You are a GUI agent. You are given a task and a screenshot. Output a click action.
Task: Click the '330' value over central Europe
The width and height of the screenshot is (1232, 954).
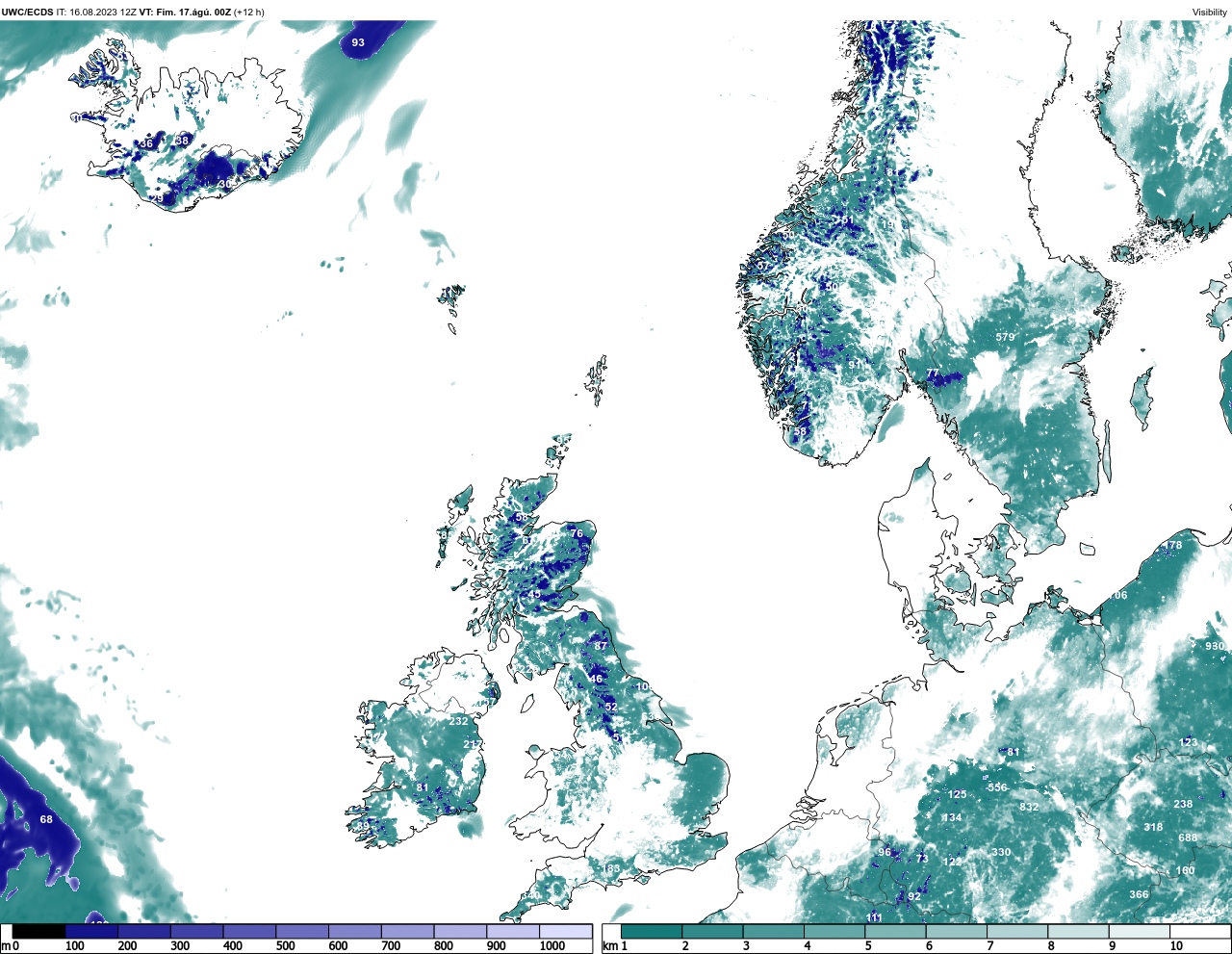[1001, 852]
